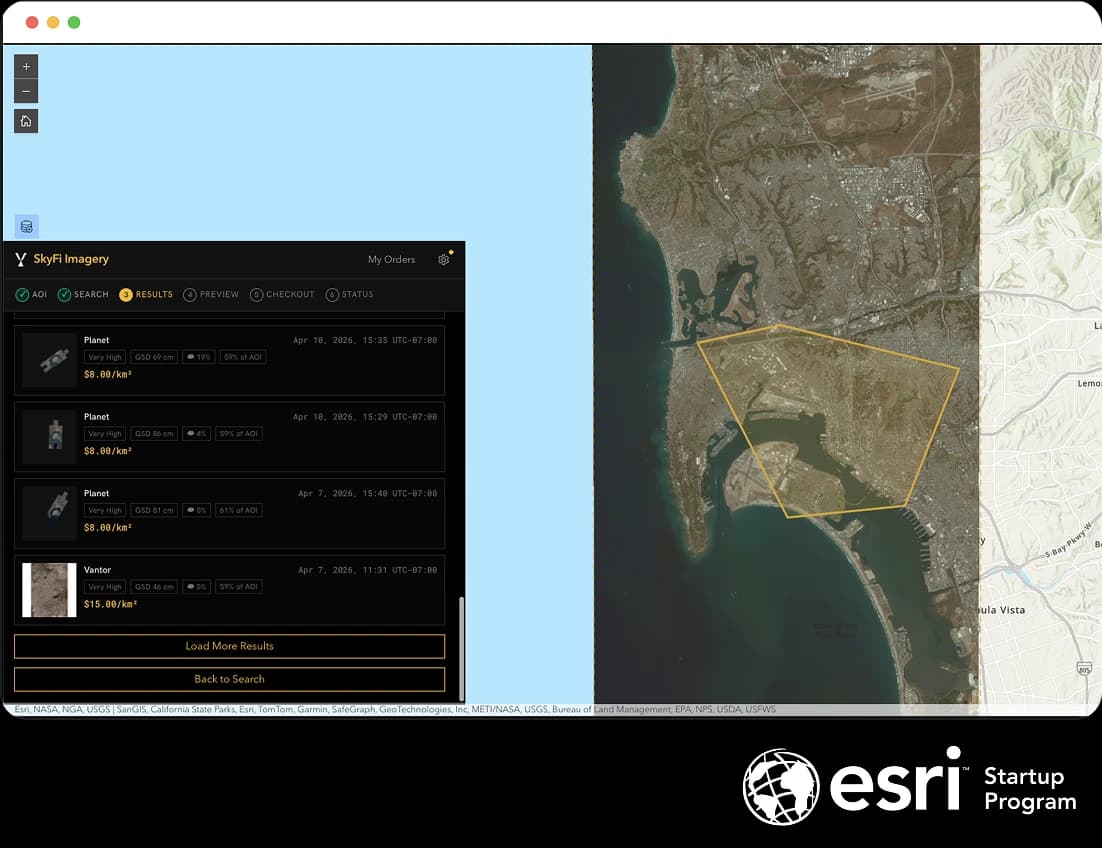Image resolution: width=1102 pixels, height=848 pixels.
Task: Click the 61% of AOI badge
Action: [238, 510]
